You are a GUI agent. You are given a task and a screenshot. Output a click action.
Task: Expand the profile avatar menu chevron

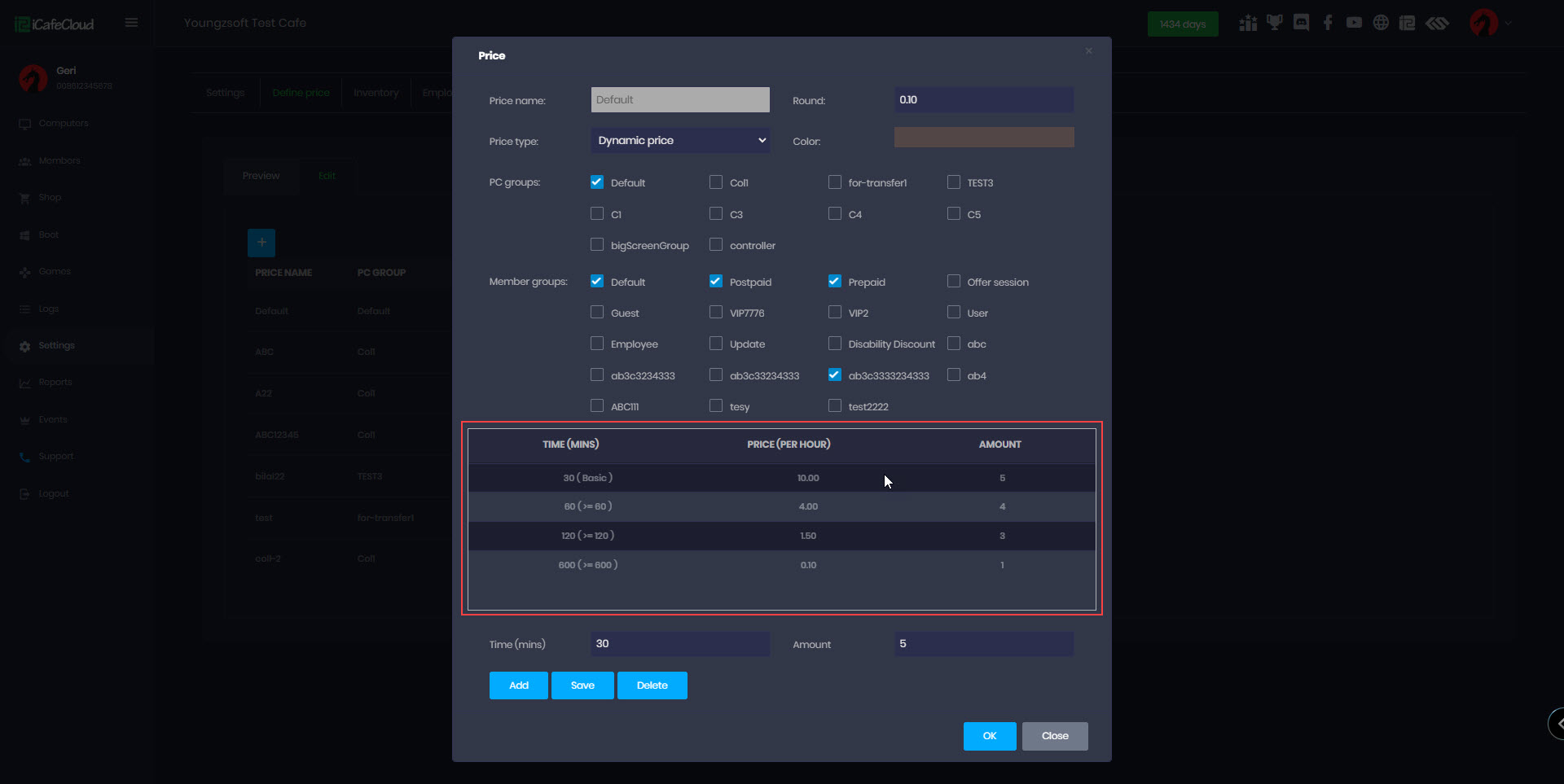pos(1508,24)
